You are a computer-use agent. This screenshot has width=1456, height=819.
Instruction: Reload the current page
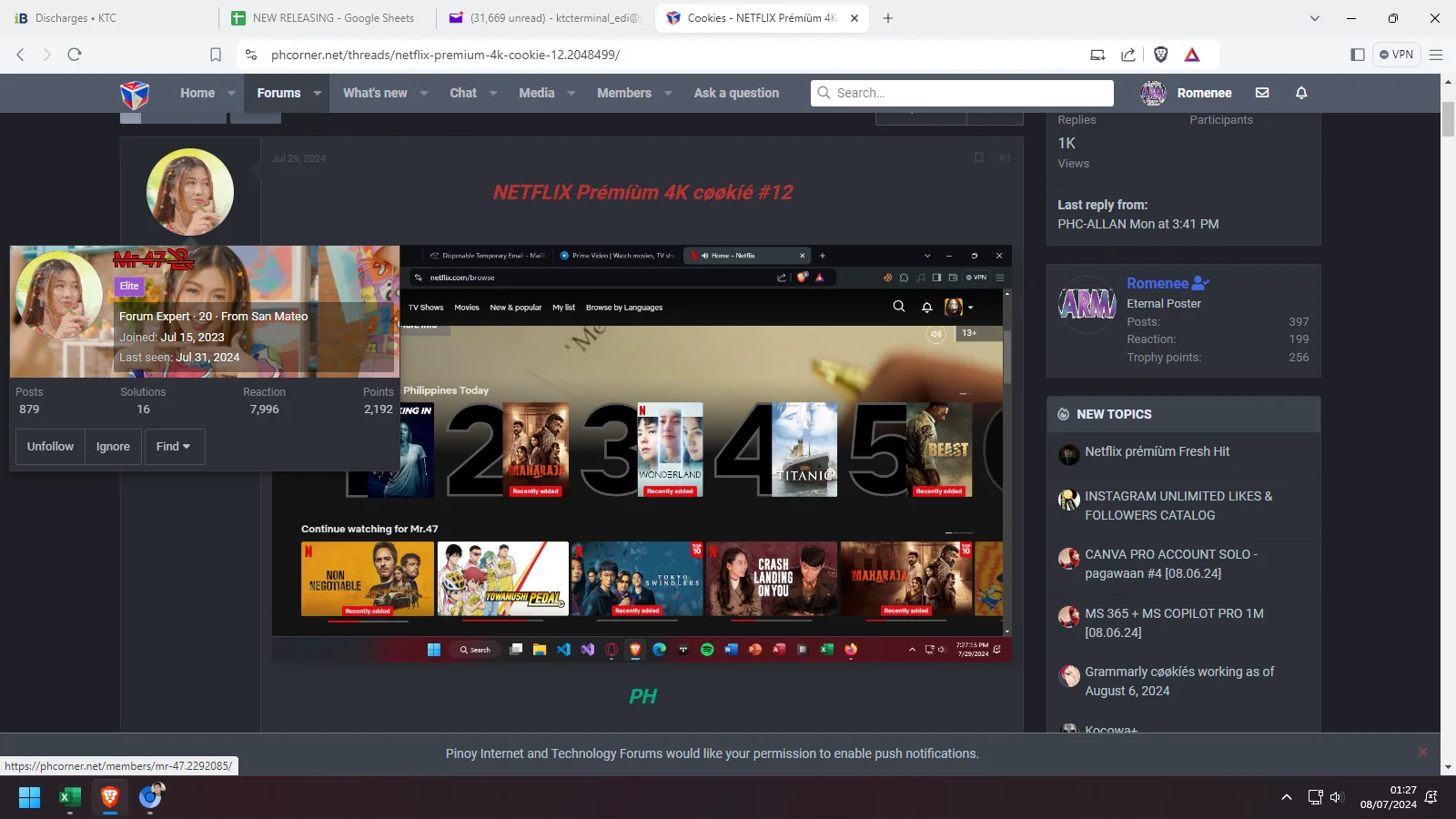pyautogui.click(x=75, y=55)
